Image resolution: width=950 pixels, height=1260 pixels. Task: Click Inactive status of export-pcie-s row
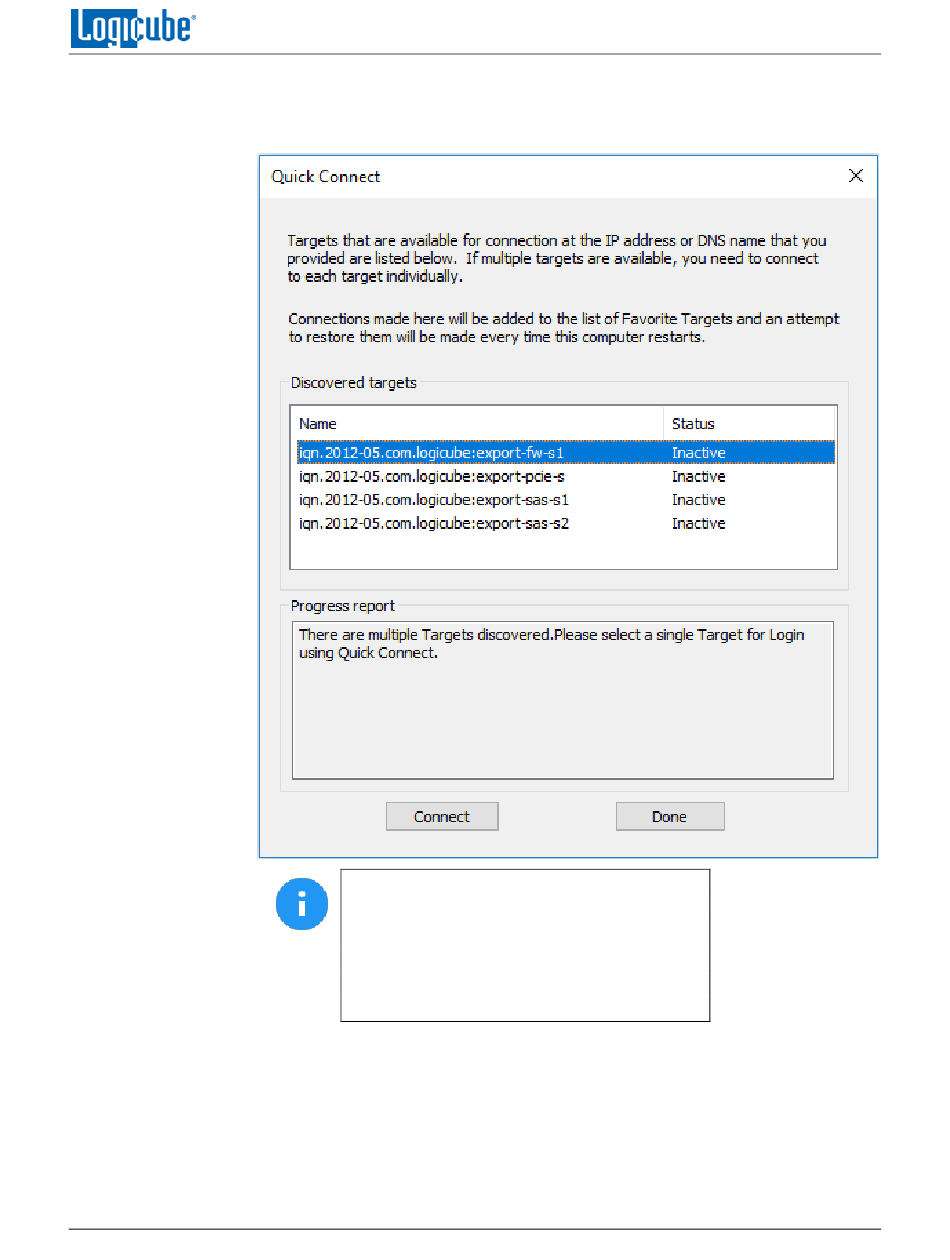pos(699,477)
